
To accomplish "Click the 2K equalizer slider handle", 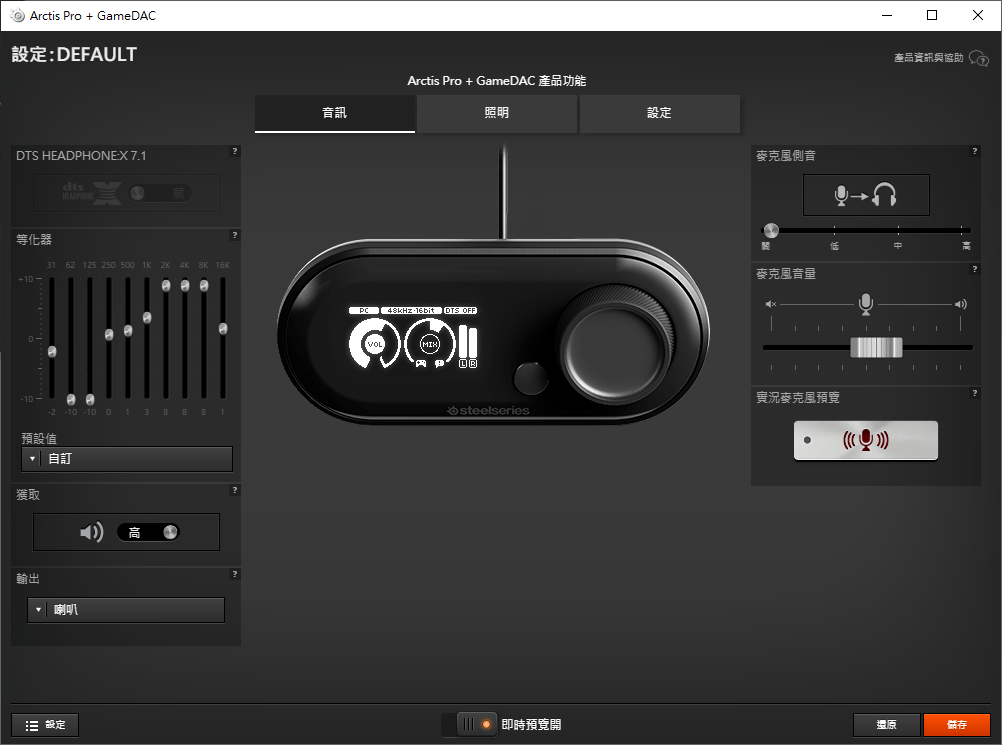I will click(x=166, y=286).
